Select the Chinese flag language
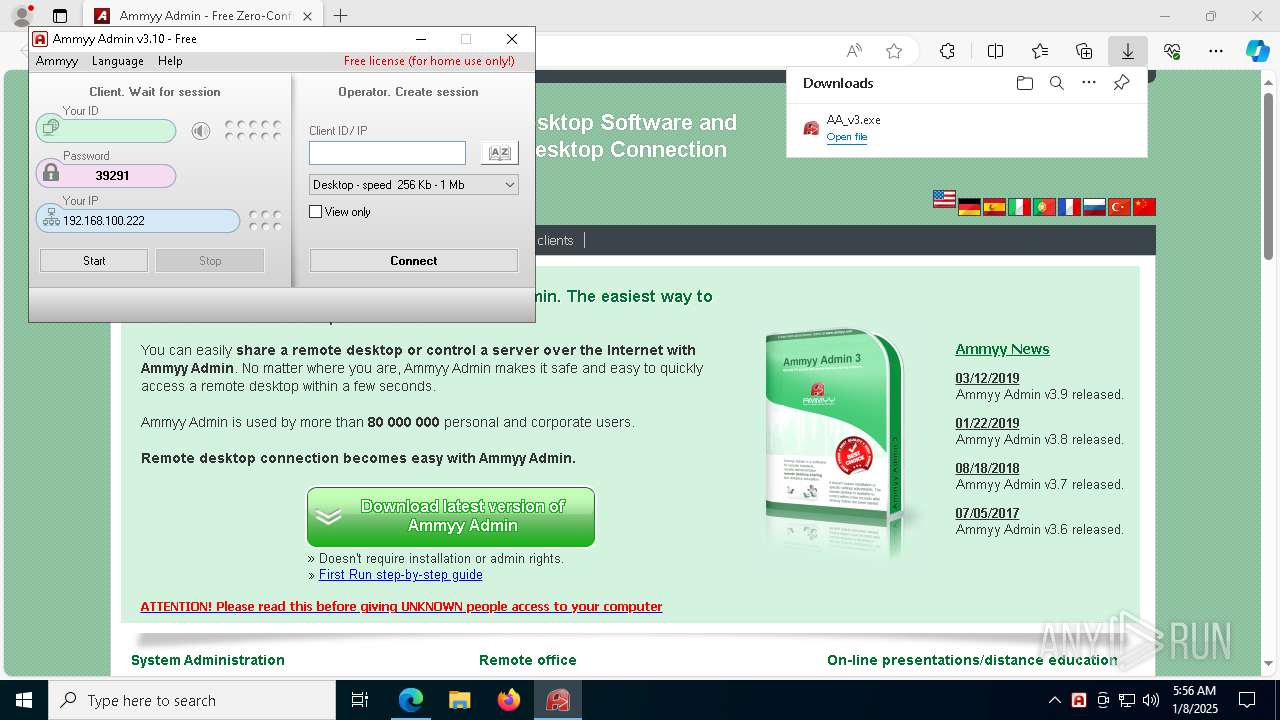The width and height of the screenshot is (1280, 720). coord(1144,207)
